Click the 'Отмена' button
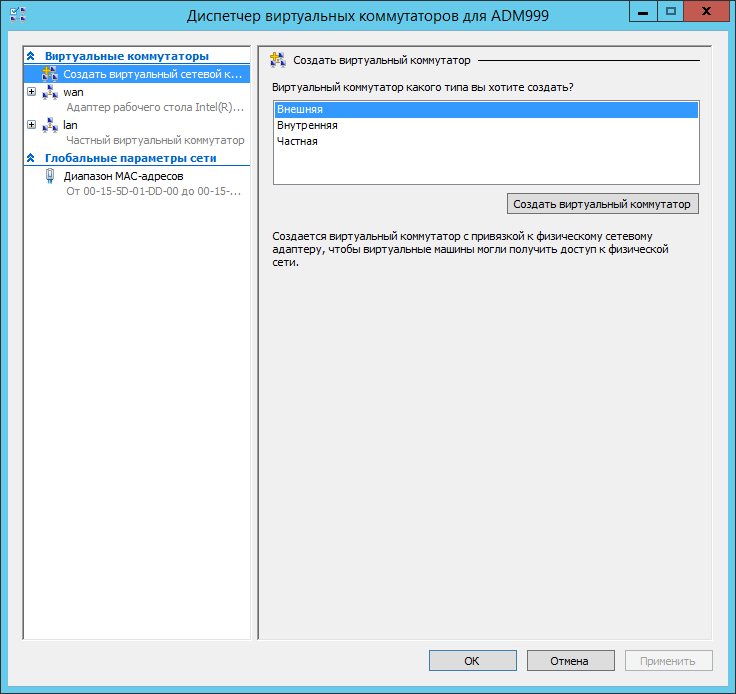The image size is (736, 694). pos(571,661)
